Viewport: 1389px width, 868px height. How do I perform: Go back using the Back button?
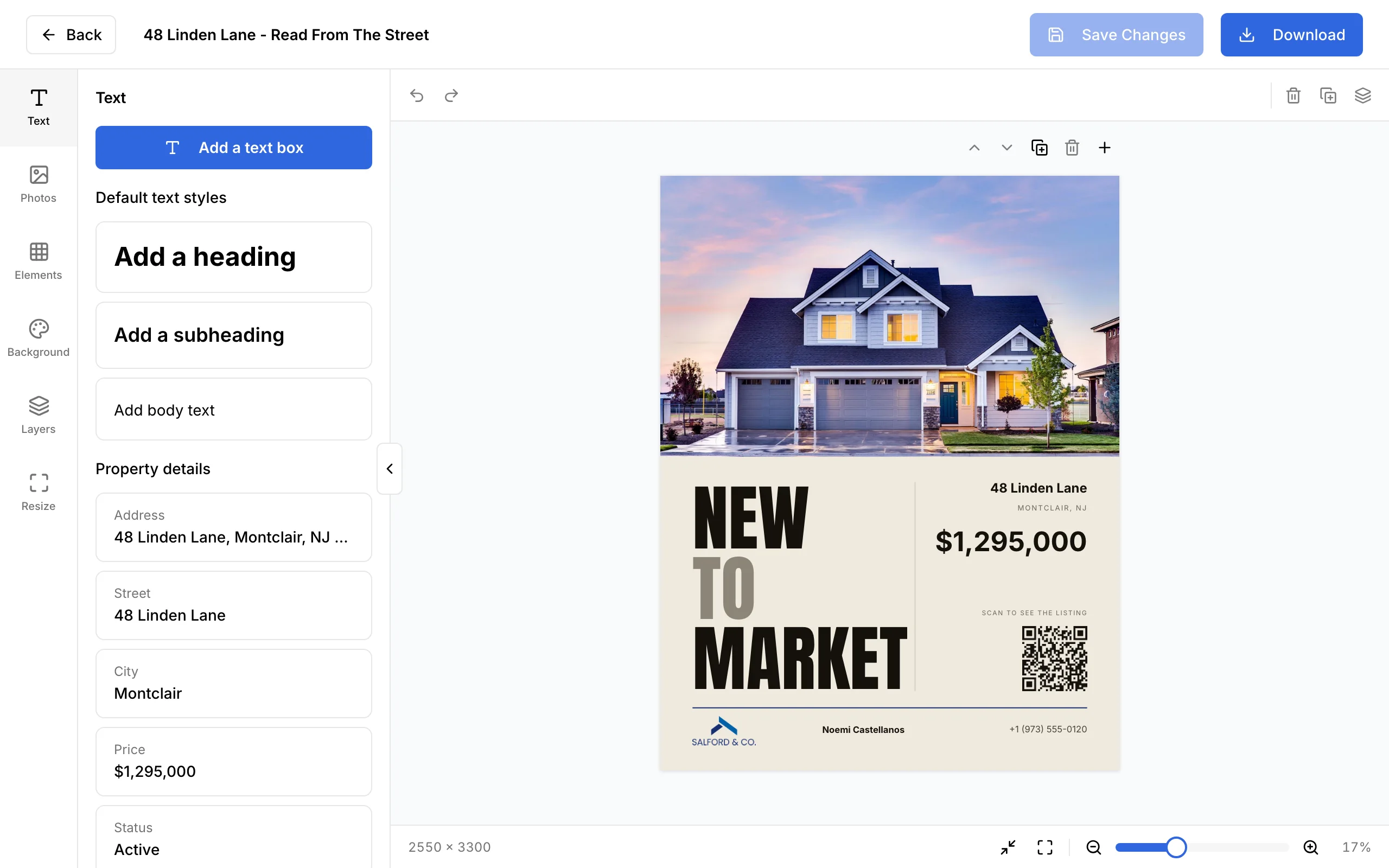[x=71, y=34]
